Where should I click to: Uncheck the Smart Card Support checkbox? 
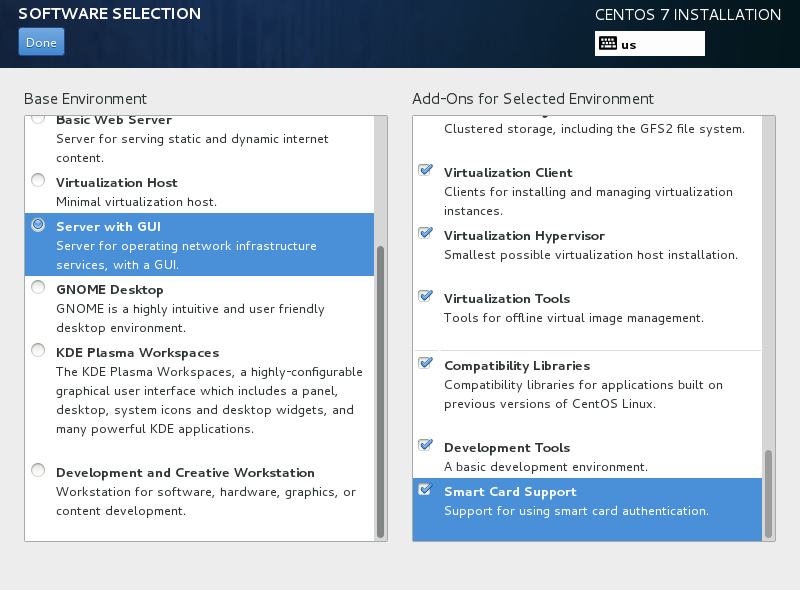pos(425,490)
